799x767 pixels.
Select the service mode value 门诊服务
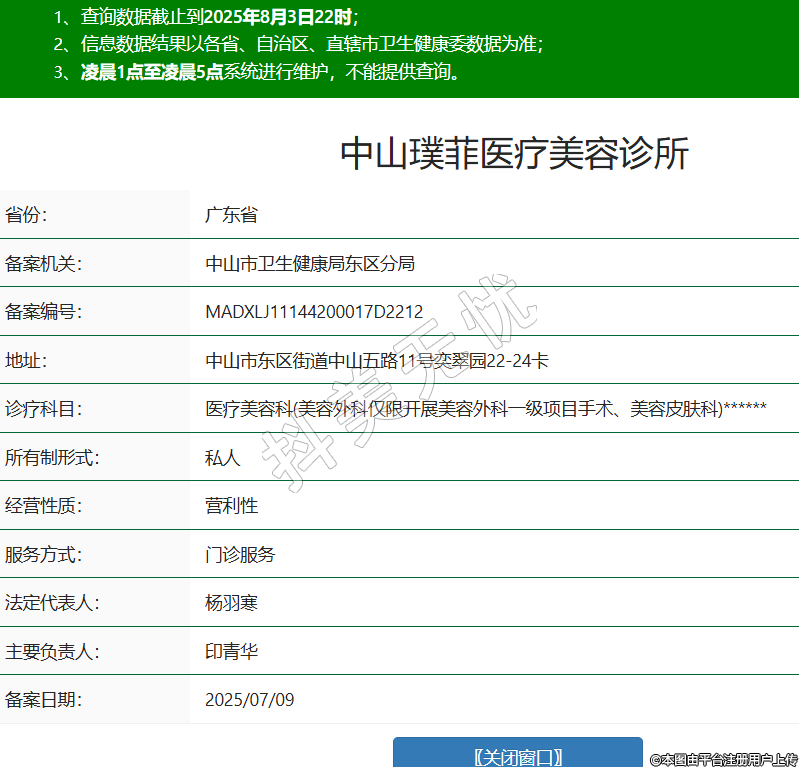(x=240, y=554)
